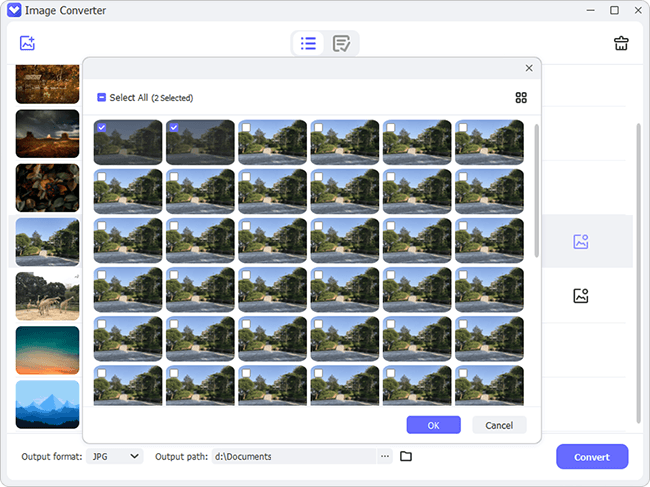Click the black image settings icon below
This screenshot has height=487, width=650.
581,296
